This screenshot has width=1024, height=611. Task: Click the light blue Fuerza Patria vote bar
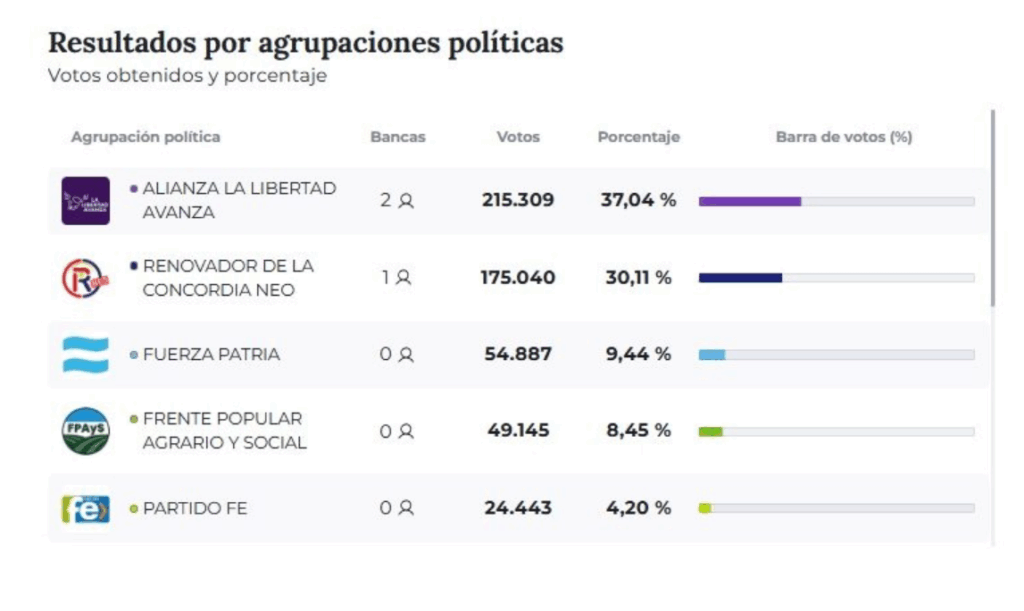[x=712, y=355]
